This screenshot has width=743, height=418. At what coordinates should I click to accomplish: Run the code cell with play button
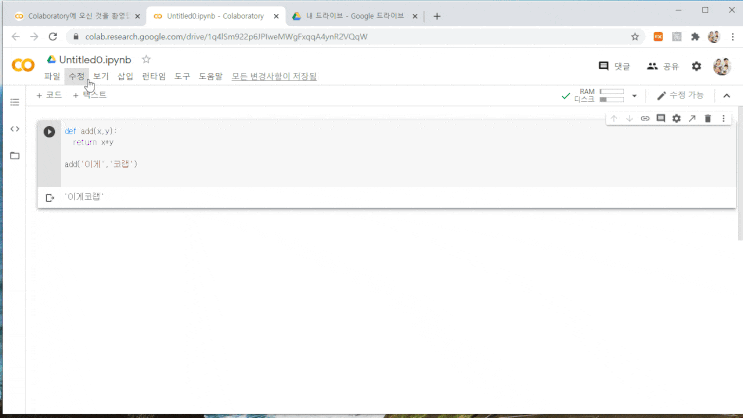tap(49, 132)
